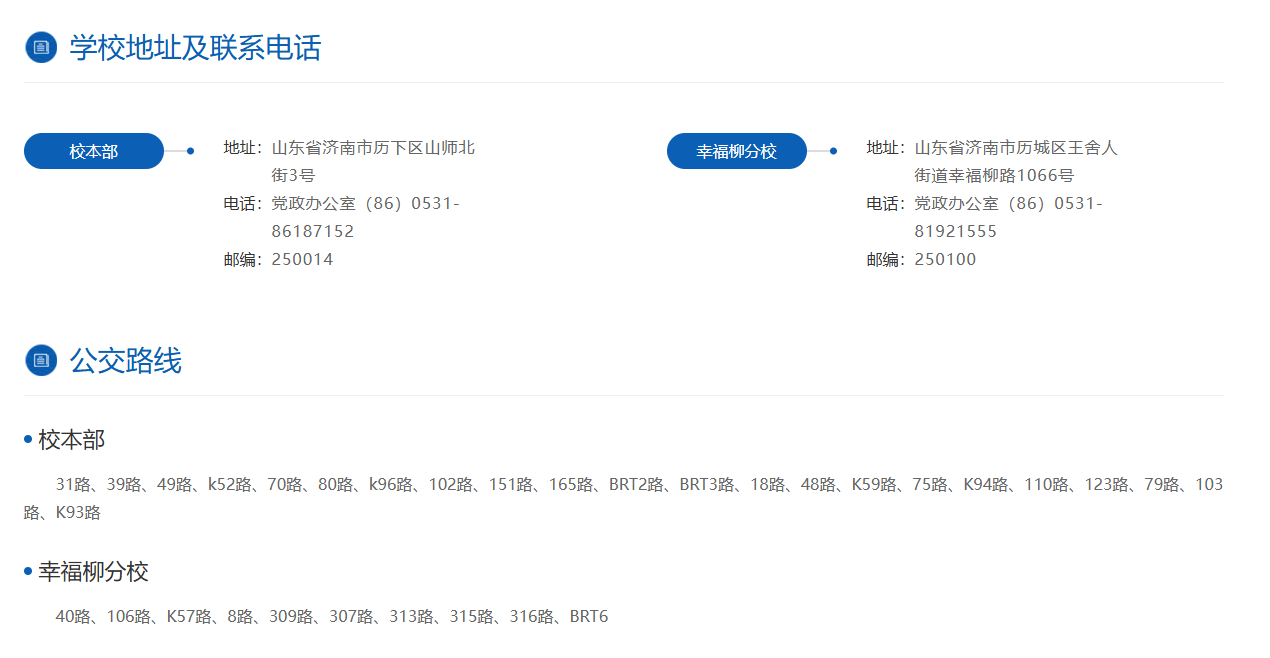
Task: Click the 学校地址及联系电话 heading text
Action: [x=195, y=47]
